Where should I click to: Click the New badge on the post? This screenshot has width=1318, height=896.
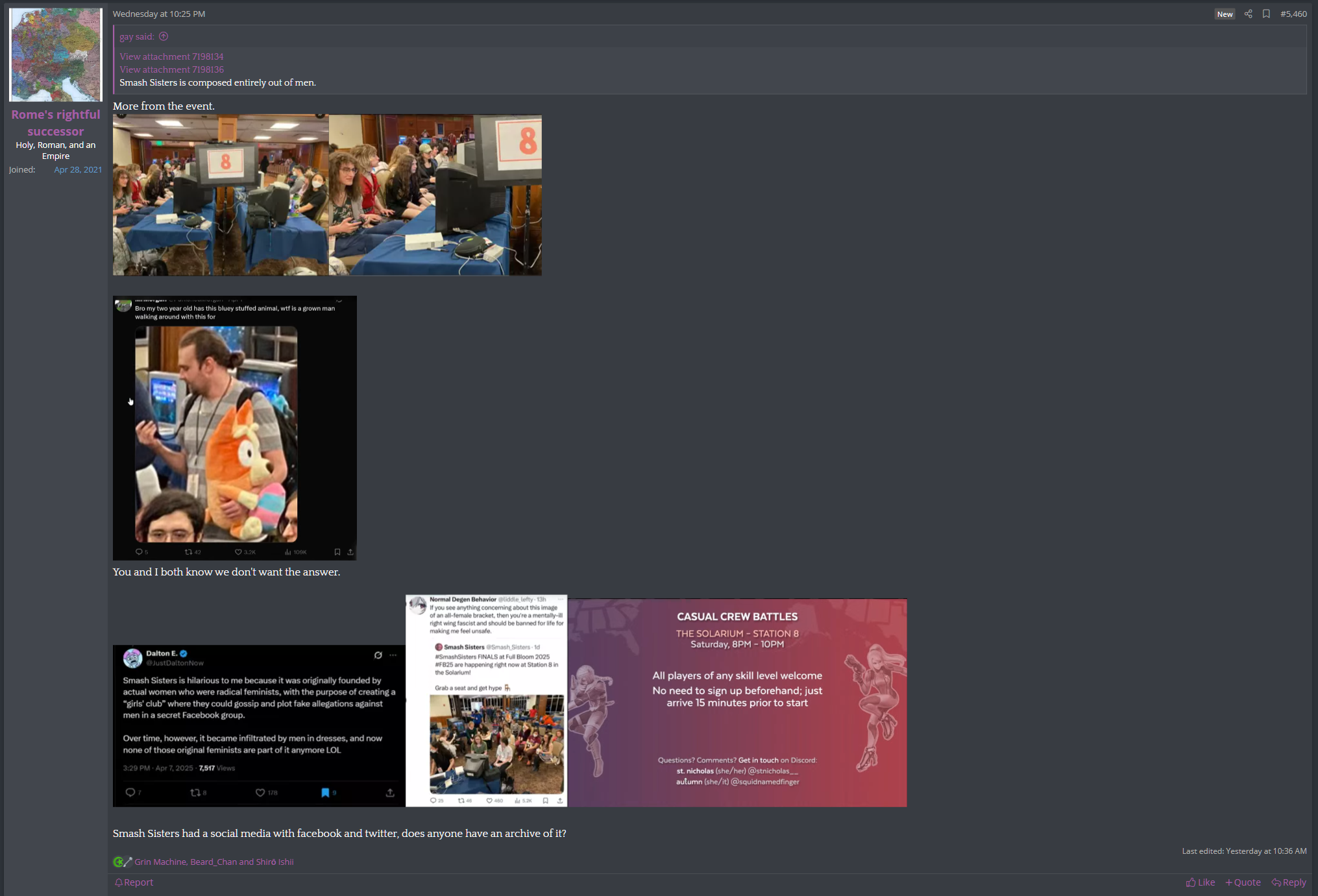[x=1225, y=14]
